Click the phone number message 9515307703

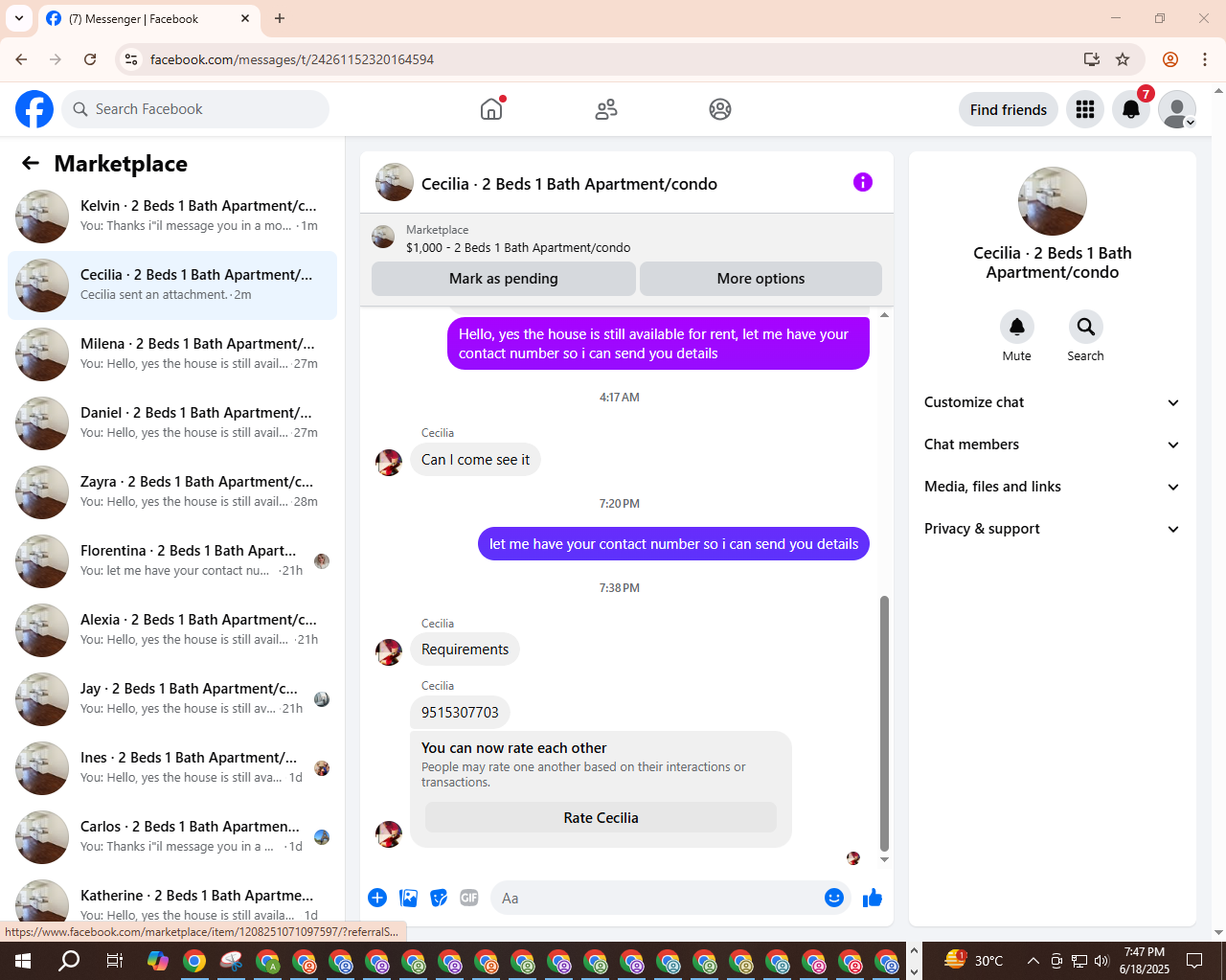(x=460, y=712)
